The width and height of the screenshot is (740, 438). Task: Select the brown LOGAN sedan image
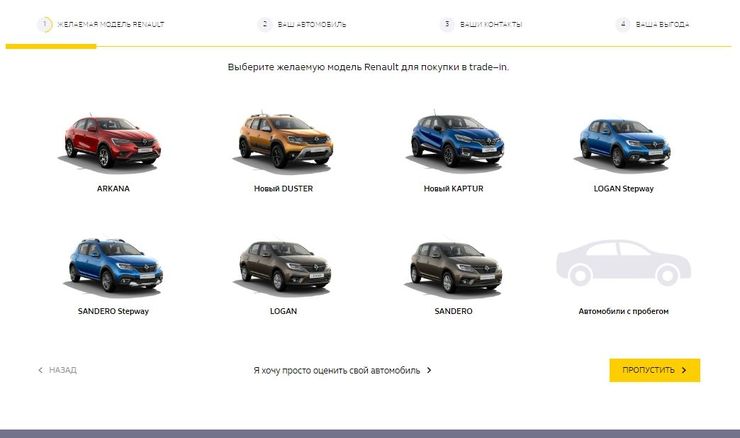tap(283, 267)
